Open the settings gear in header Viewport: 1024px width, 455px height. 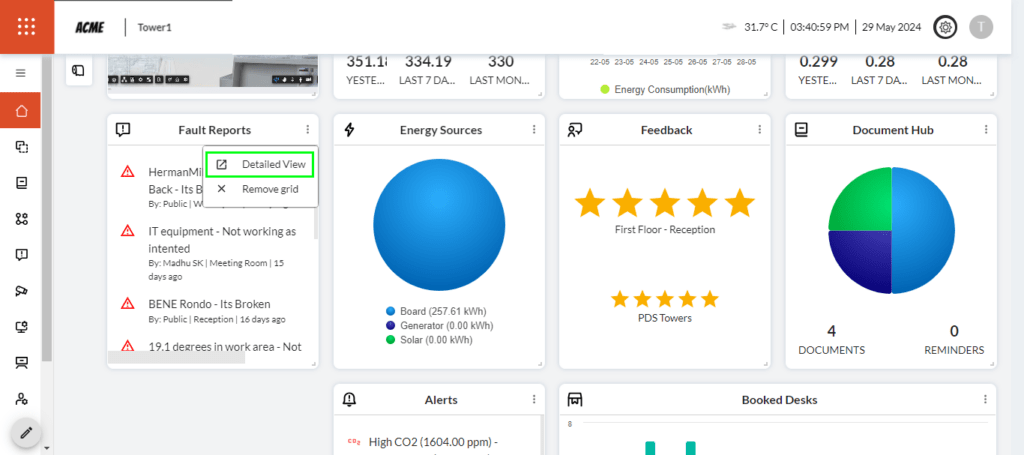944,27
